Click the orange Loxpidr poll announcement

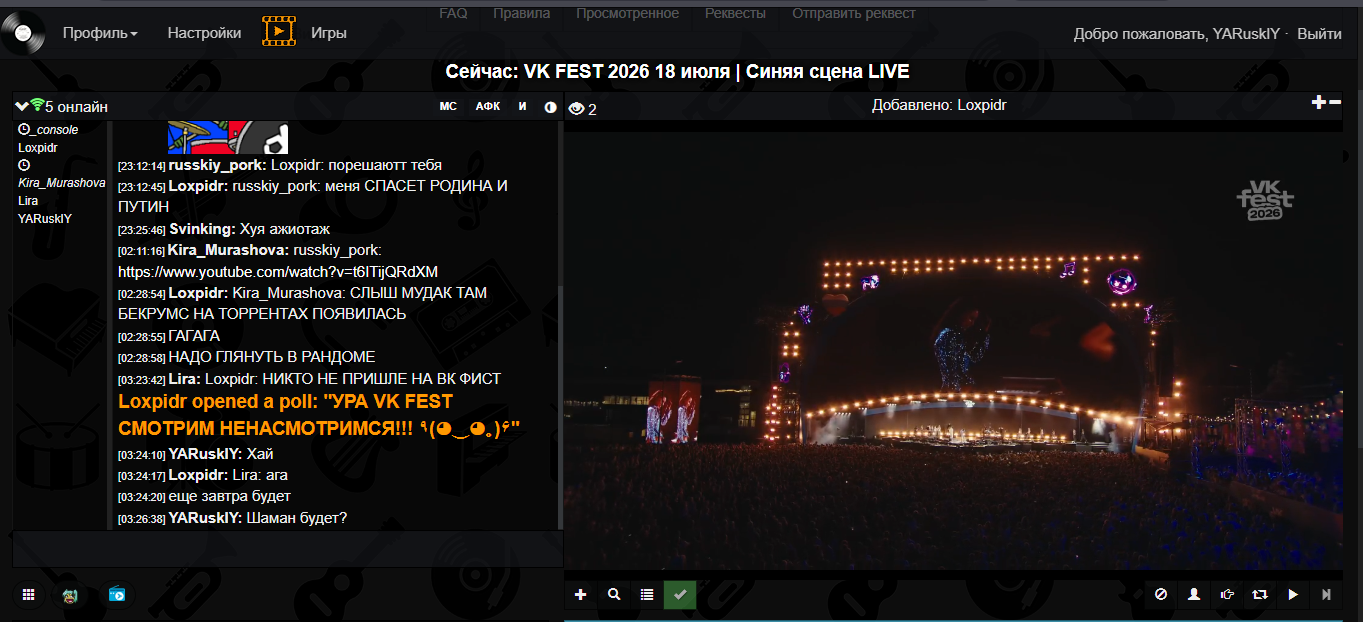click(320, 416)
